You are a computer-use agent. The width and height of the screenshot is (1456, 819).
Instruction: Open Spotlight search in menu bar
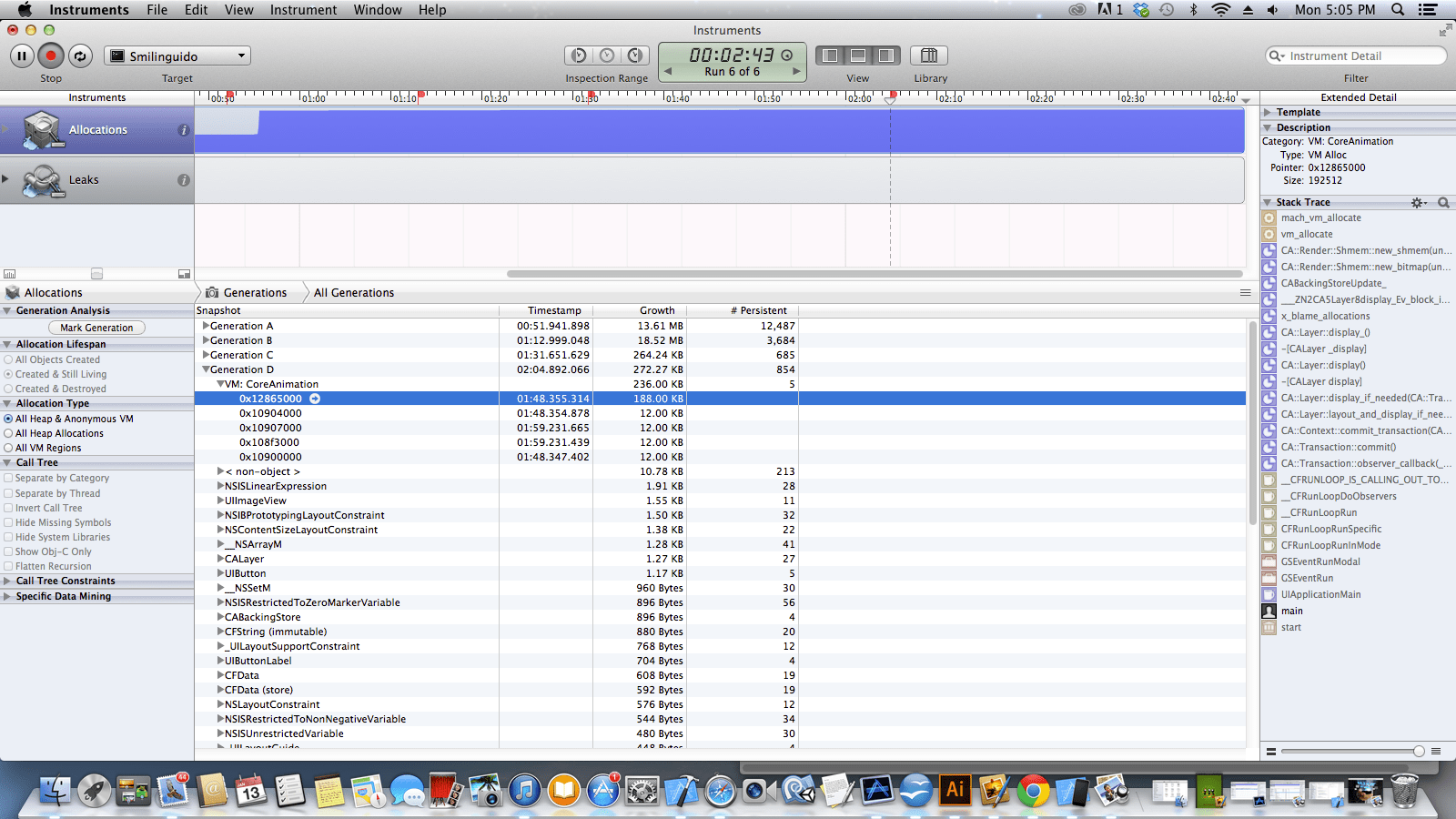tap(1398, 9)
